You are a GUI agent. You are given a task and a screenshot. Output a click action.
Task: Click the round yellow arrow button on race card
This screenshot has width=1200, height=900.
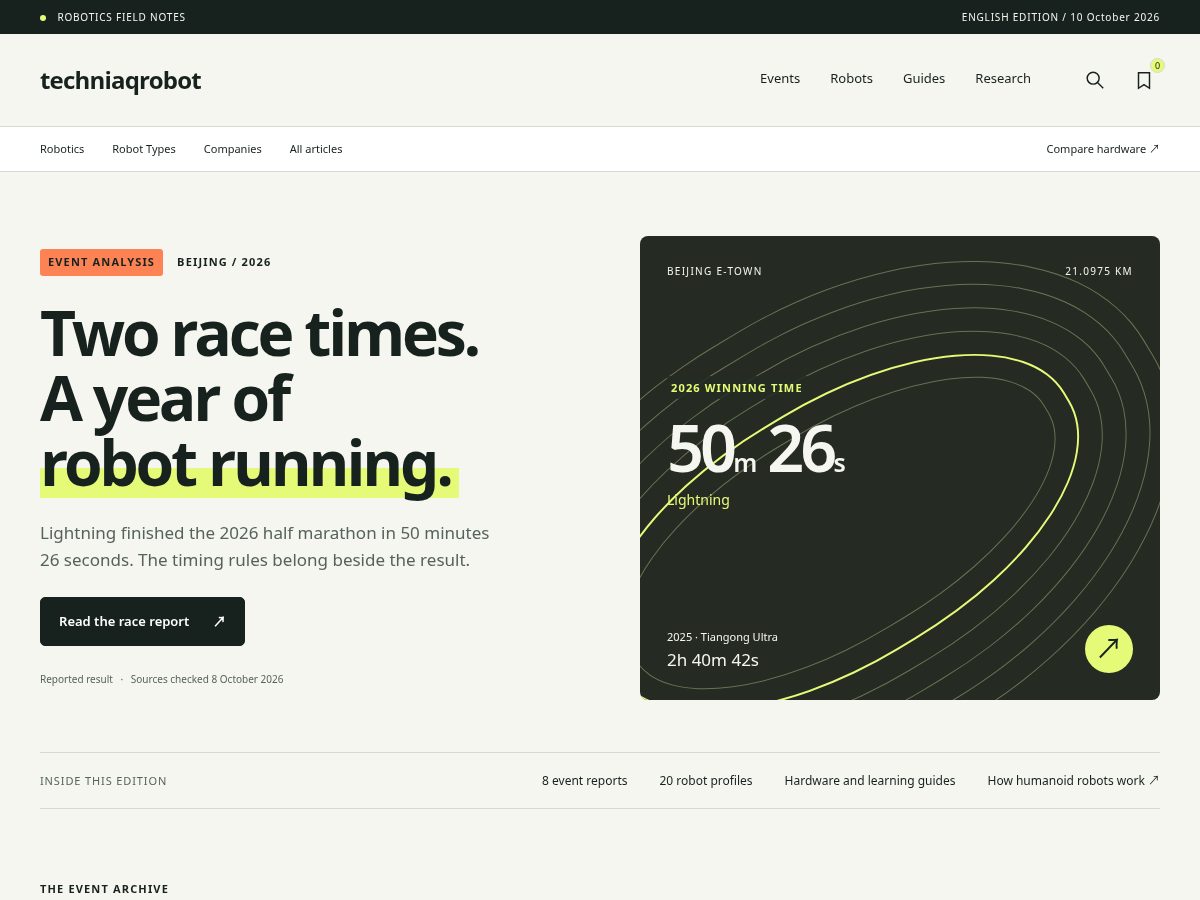tap(1109, 649)
